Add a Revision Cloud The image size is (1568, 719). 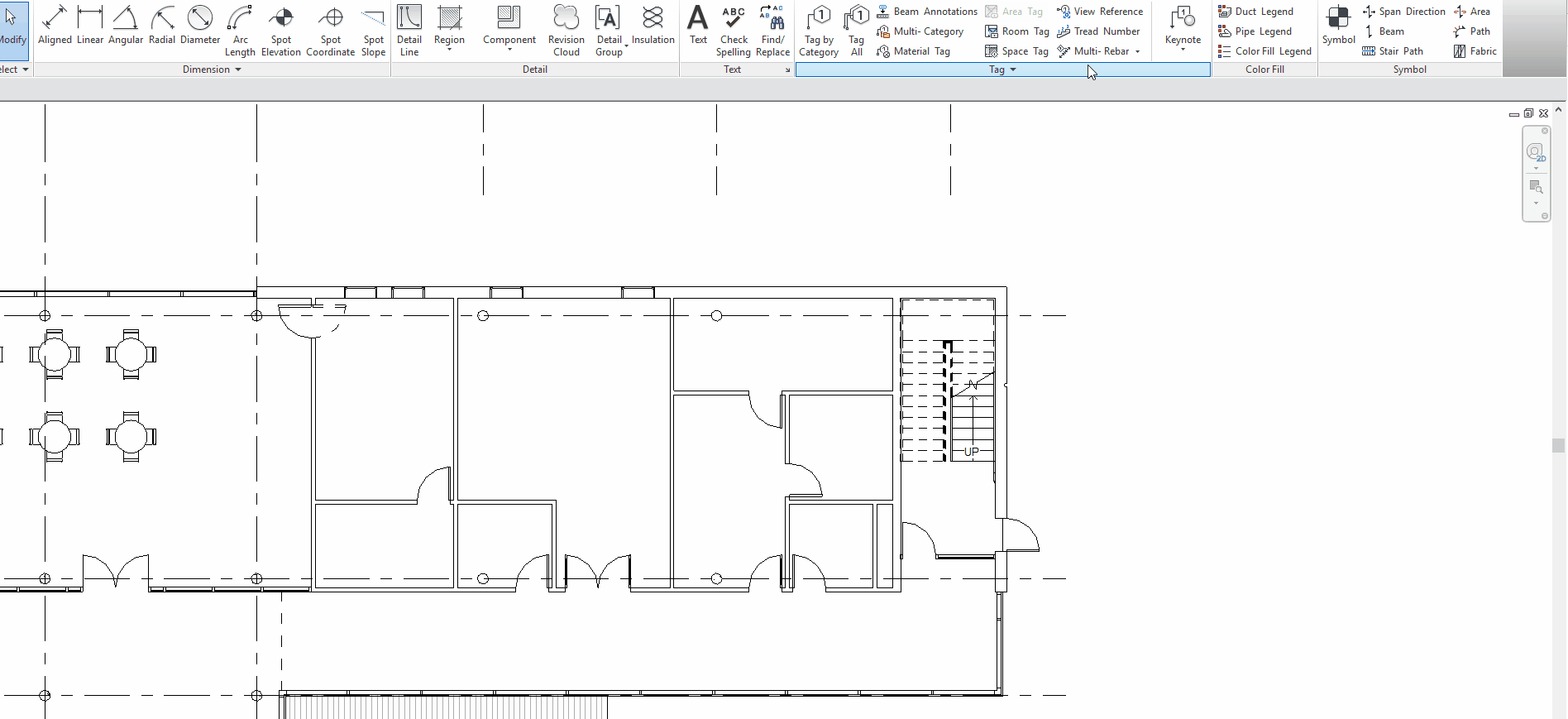566,31
